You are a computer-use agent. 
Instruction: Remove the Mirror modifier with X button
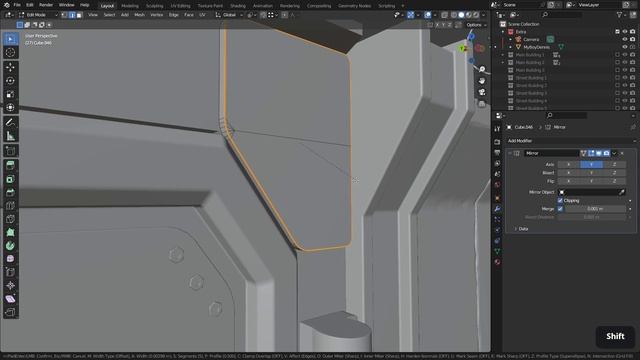(x=622, y=153)
